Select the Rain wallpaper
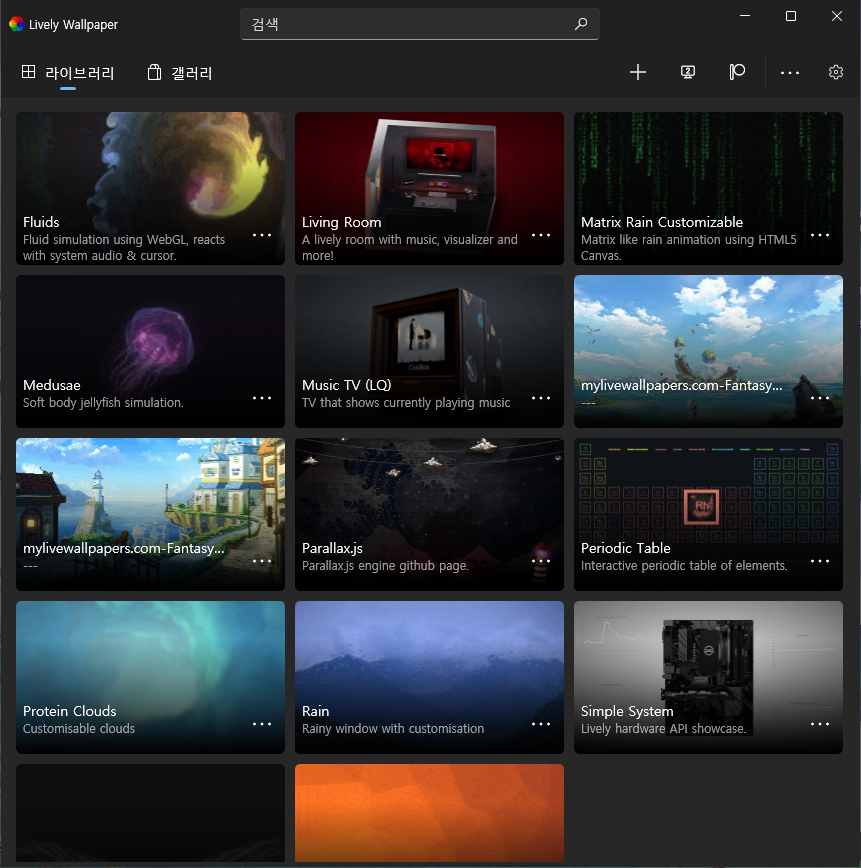The image size is (861, 868). pos(430,678)
